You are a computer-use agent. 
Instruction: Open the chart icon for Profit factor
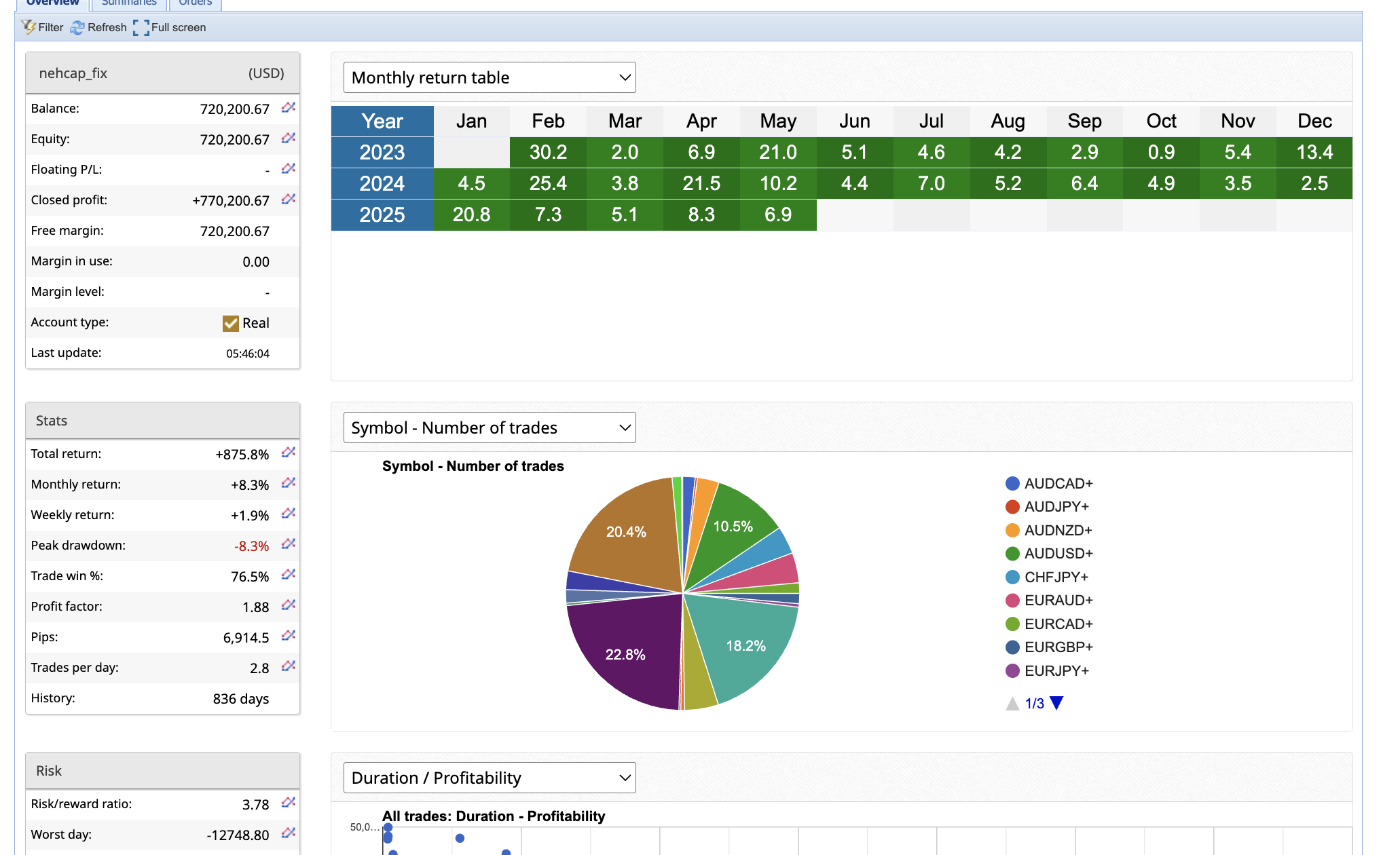[289, 605]
